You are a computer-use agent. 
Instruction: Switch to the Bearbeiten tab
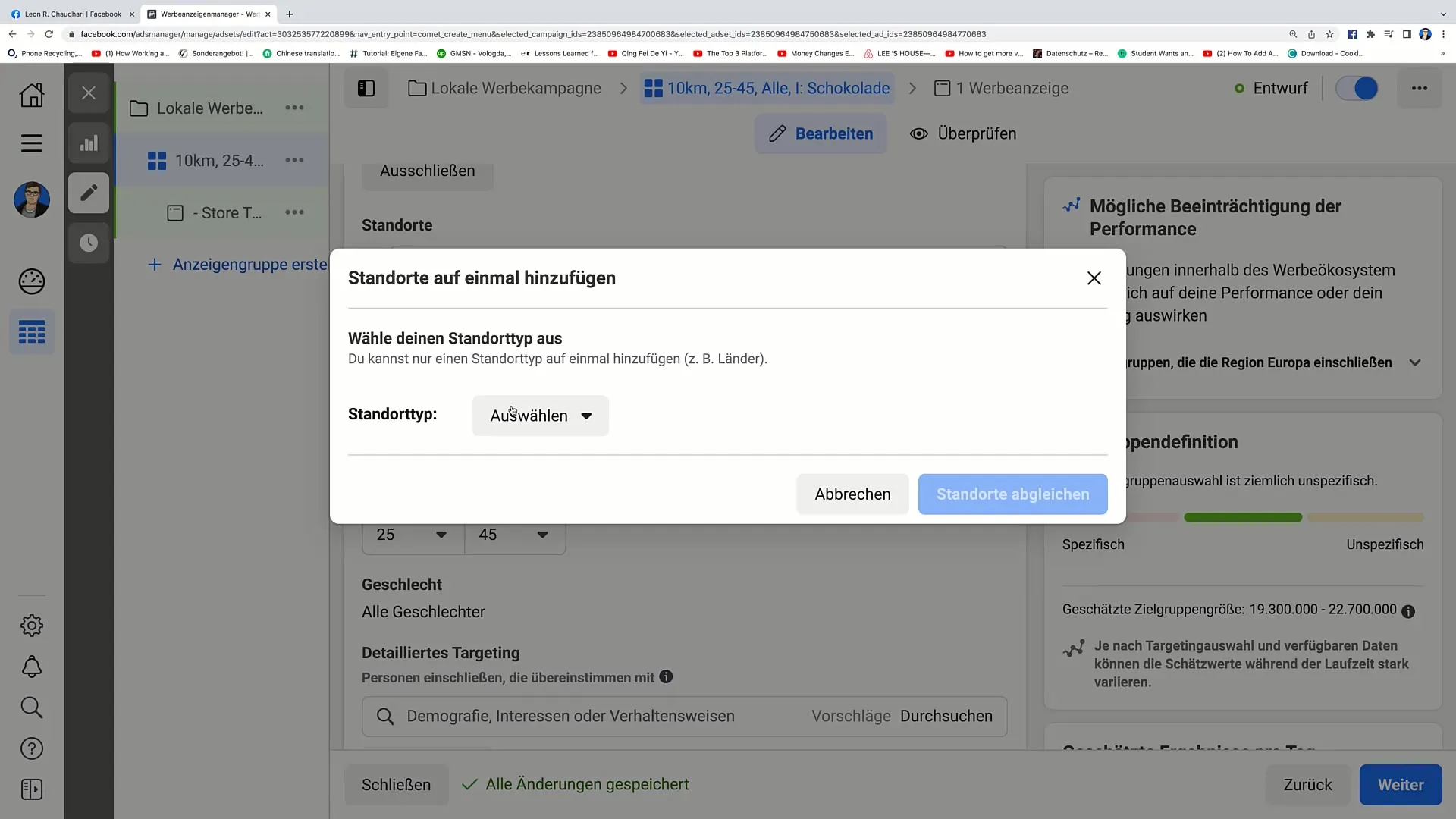(821, 133)
